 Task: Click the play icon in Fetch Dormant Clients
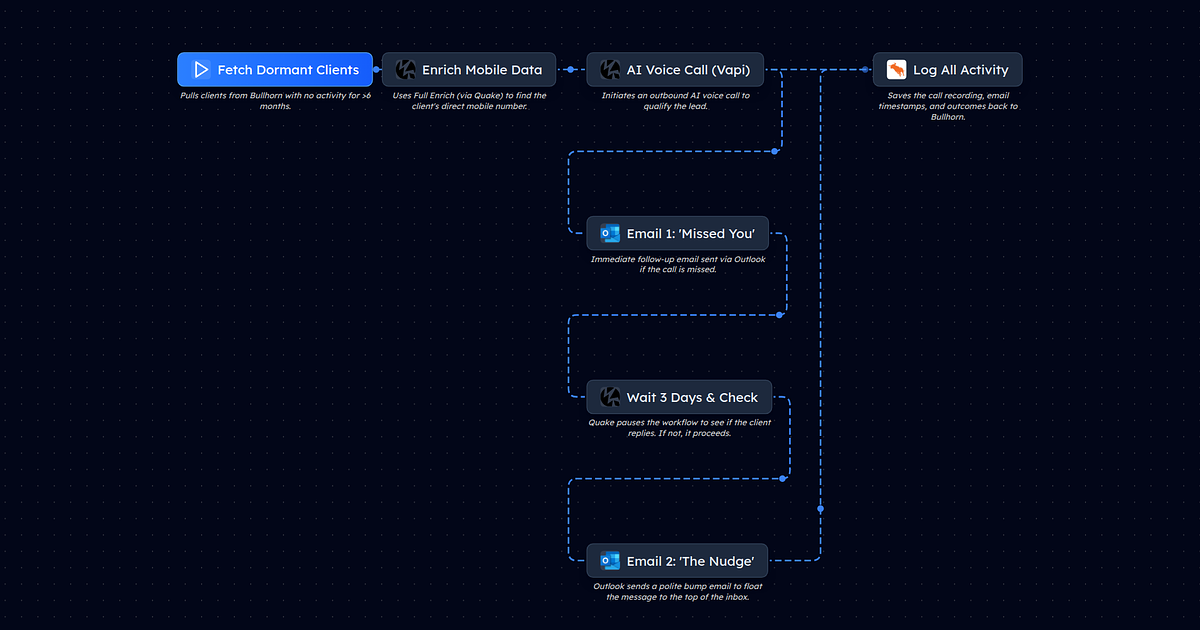(x=201, y=70)
